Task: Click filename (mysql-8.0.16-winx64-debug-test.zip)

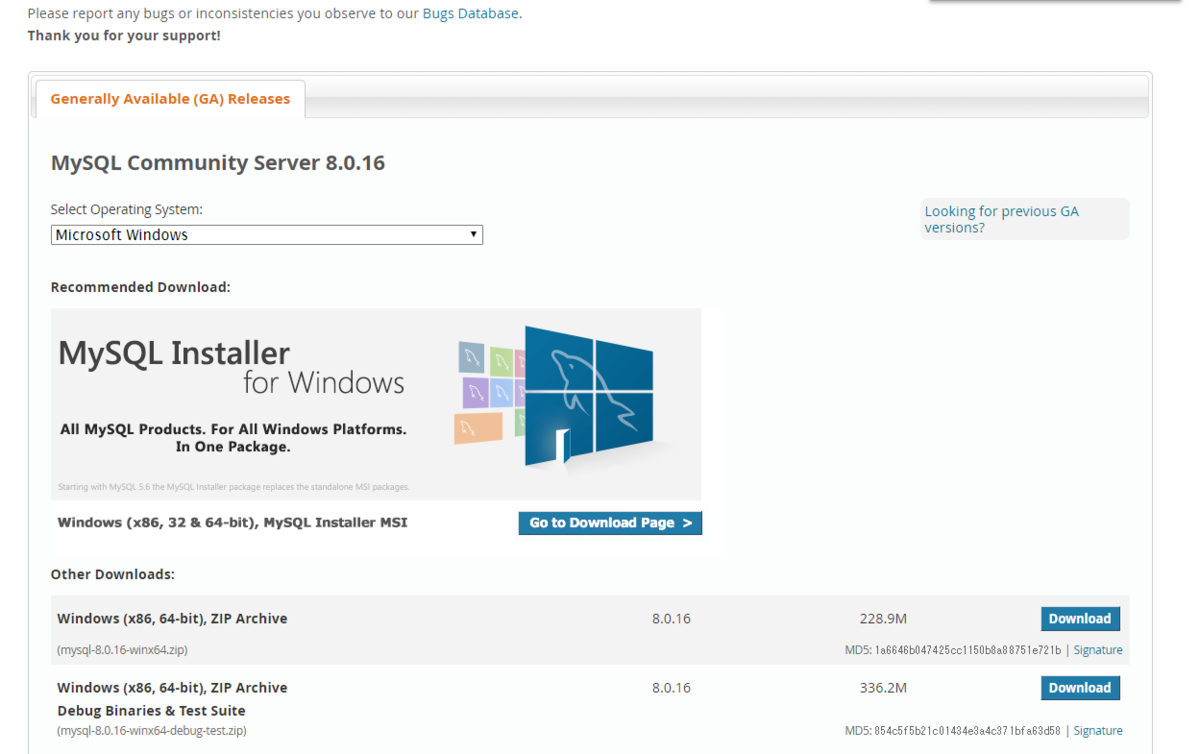Action: pos(152,731)
